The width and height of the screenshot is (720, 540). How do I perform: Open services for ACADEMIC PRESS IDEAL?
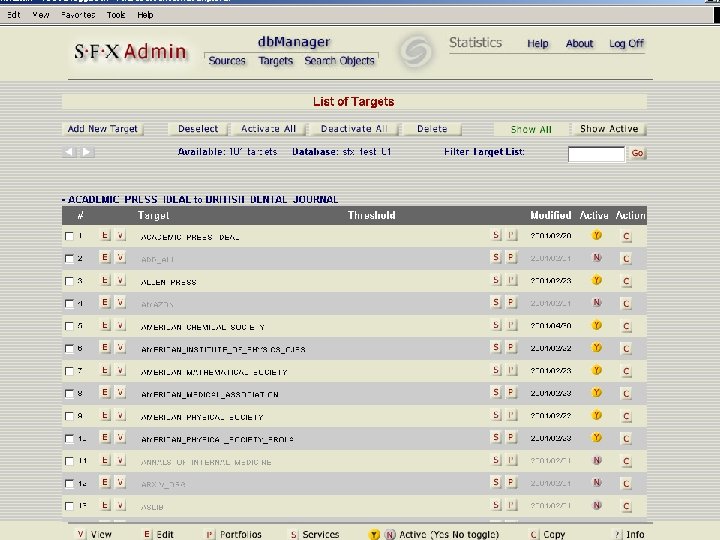coord(496,236)
